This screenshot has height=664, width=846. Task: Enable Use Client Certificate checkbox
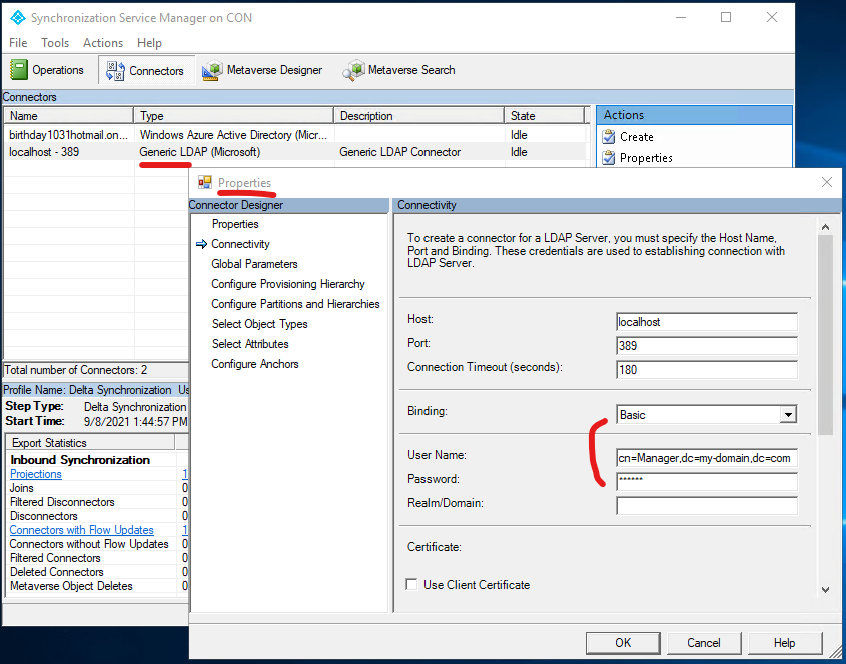(411, 584)
